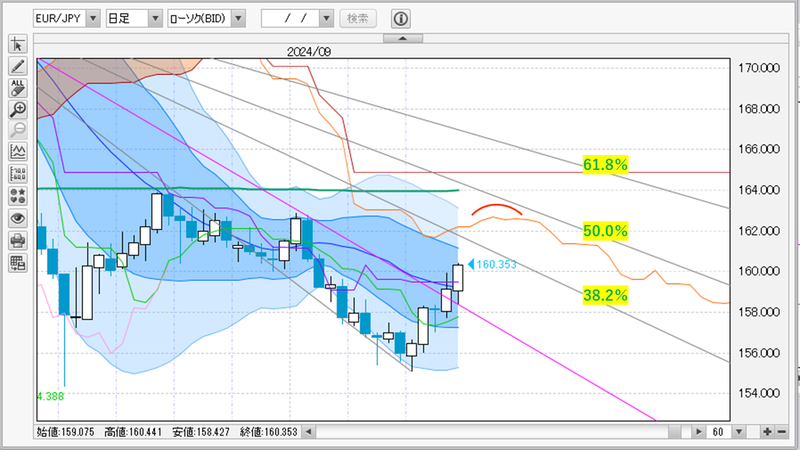Erase all drawings with ALL eraser
Screen dimensions: 800x450
(18, 88)
